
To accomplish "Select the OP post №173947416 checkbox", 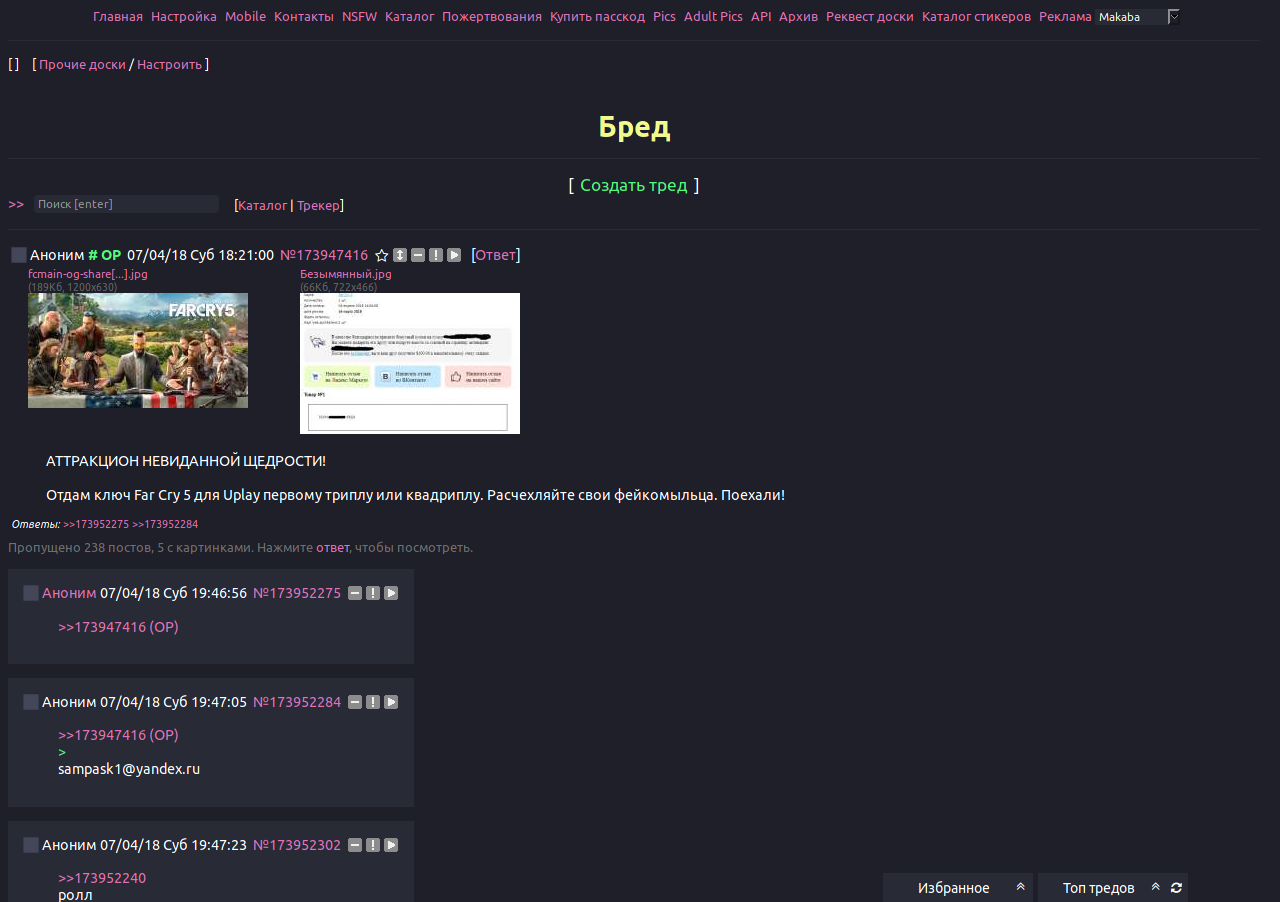I will pos(19,255).
